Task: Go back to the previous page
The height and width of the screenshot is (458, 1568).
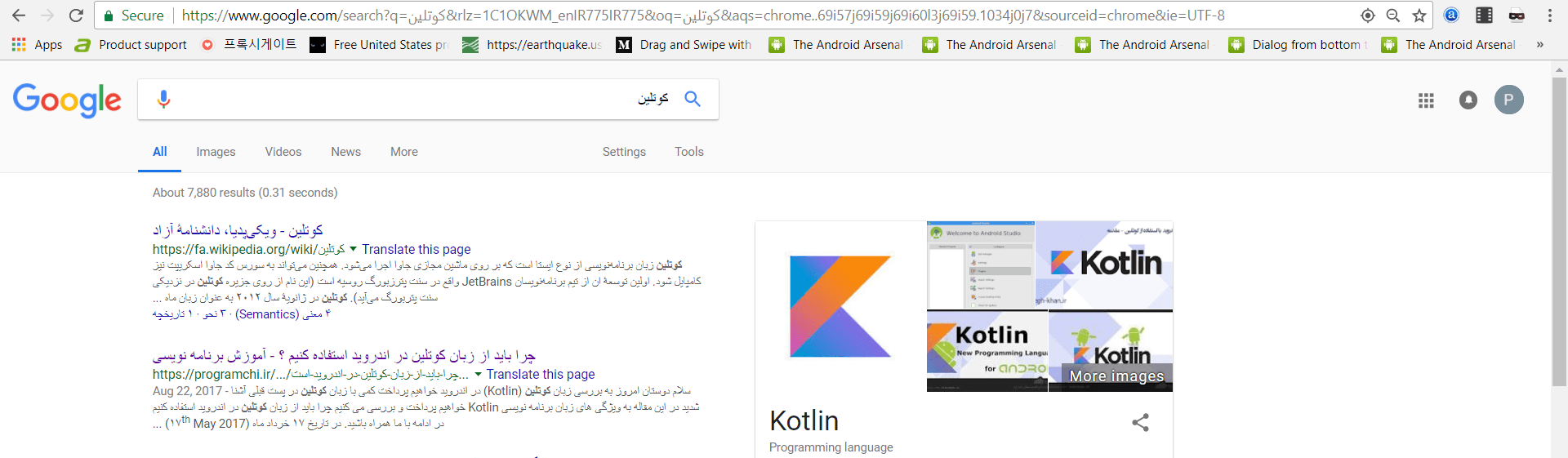Action: (18, 16)
